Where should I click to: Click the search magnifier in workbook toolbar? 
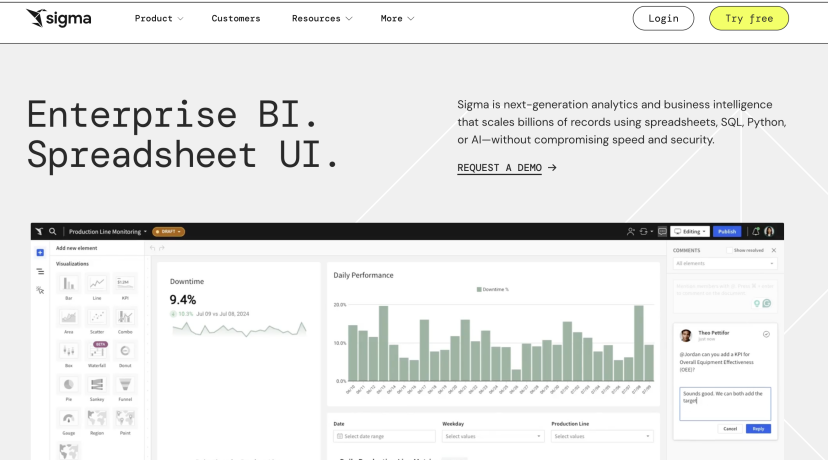(x=52, y=231)
